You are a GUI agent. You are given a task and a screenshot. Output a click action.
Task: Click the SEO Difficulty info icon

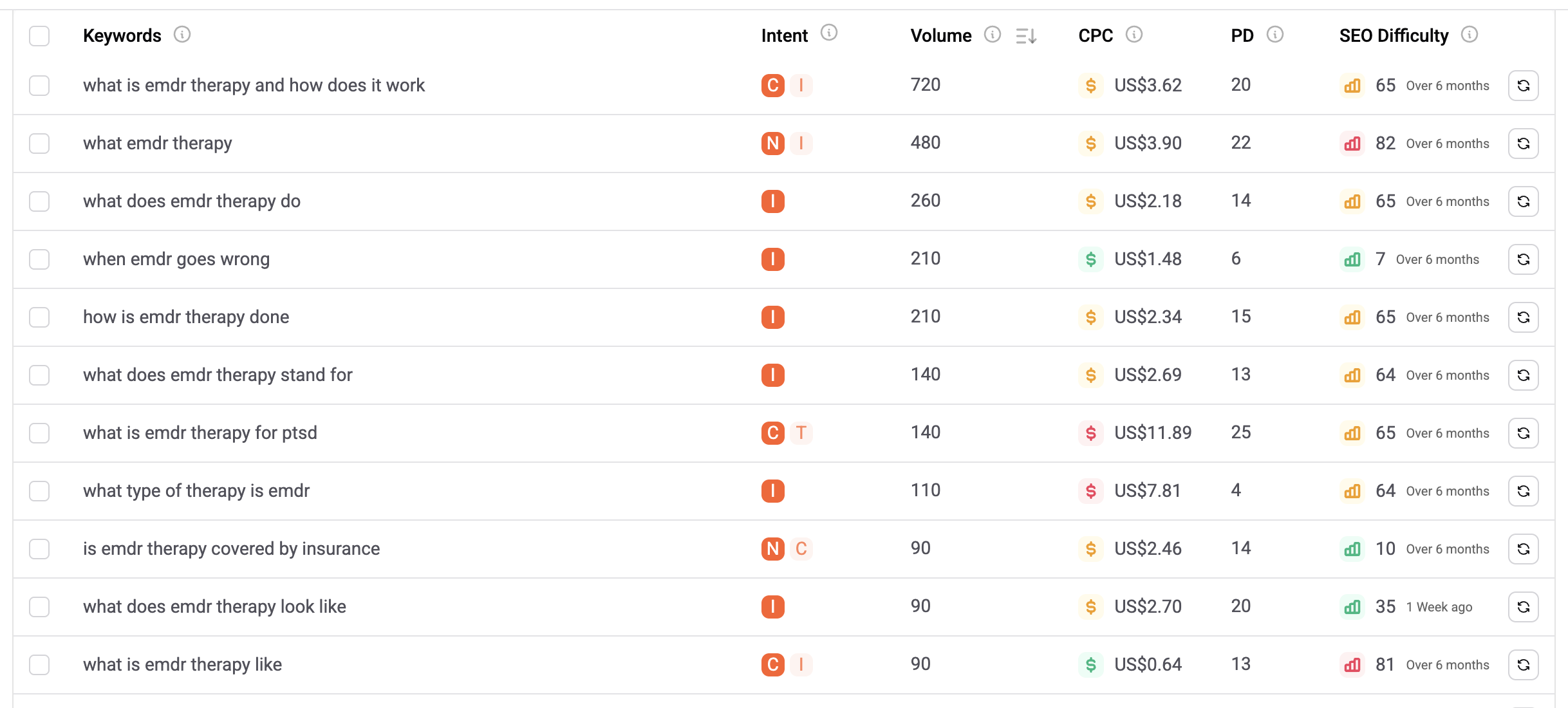[1470, 34]
